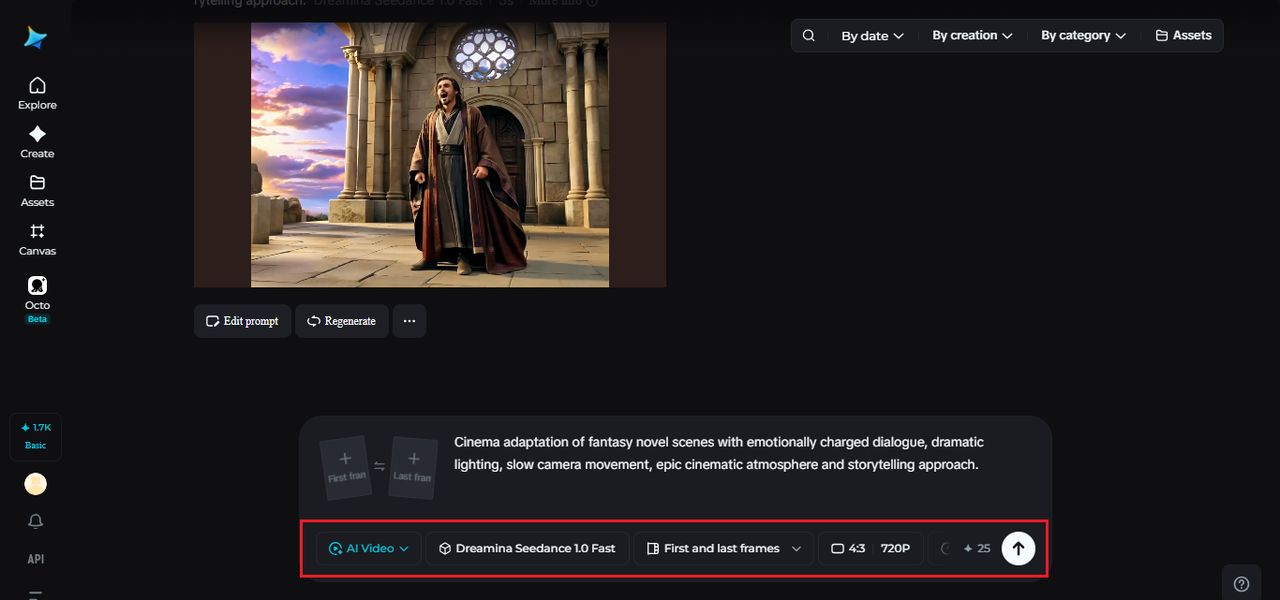The width and height of the screenshot is (1280, 600).
Task: Expand the By date filter dropdown
Action: pos(872,35)
